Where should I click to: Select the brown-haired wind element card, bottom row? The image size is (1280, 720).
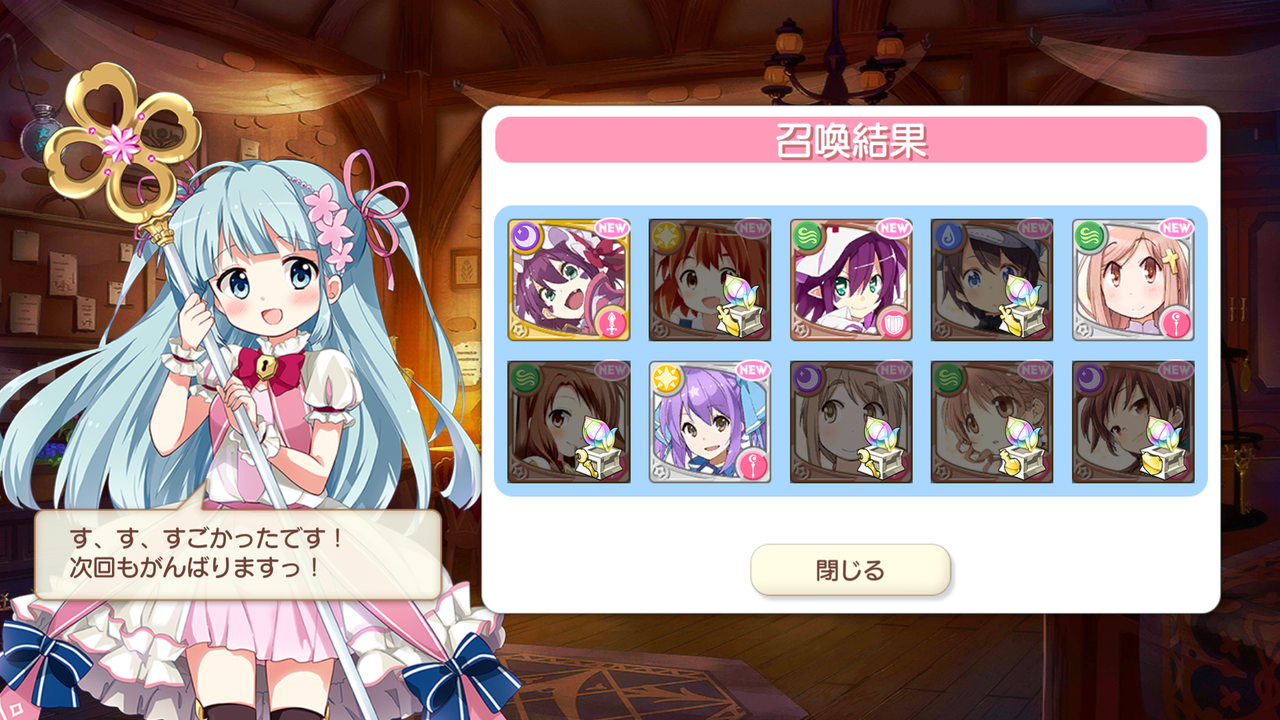pos(568,422)
